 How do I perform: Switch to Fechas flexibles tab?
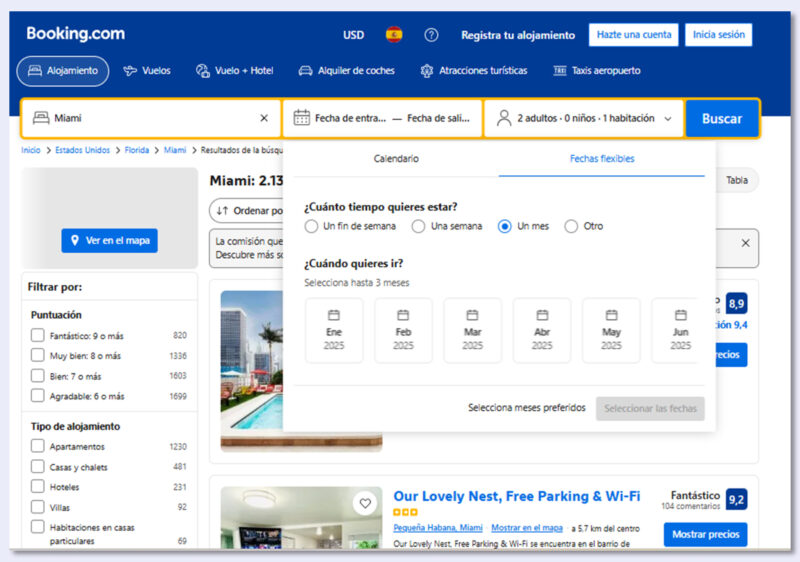coord(602,159)
